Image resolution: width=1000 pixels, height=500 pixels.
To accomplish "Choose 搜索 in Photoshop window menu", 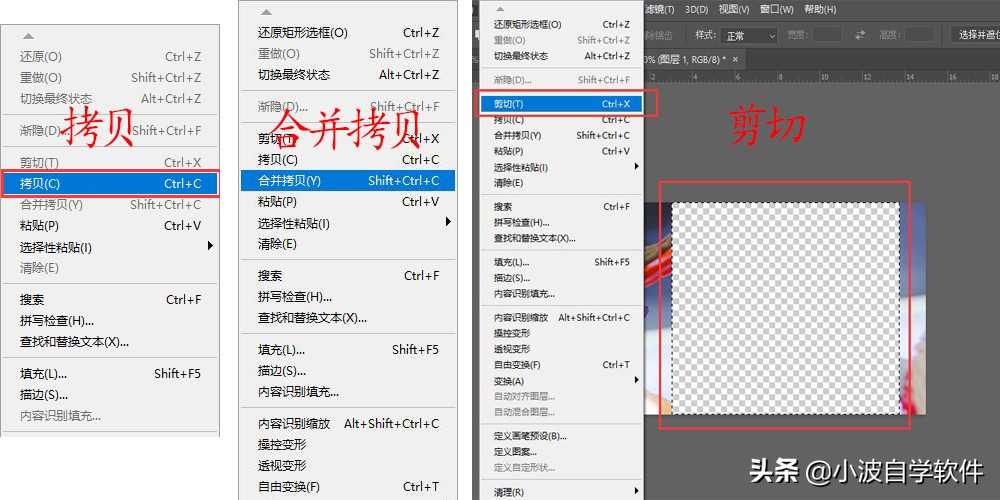I will pyautogui.click(x=561, y=207).
